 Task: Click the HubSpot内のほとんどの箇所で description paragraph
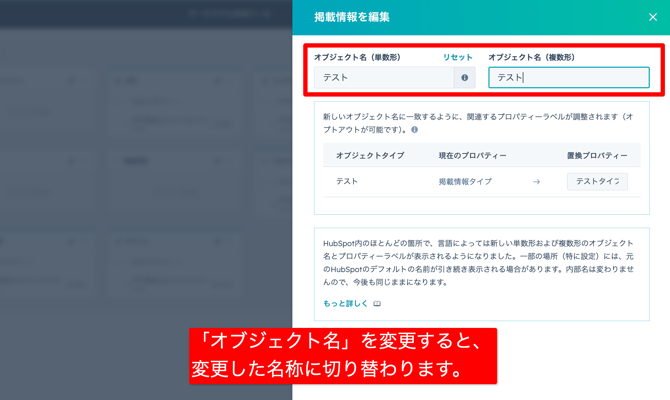click(x=481, y=263)
